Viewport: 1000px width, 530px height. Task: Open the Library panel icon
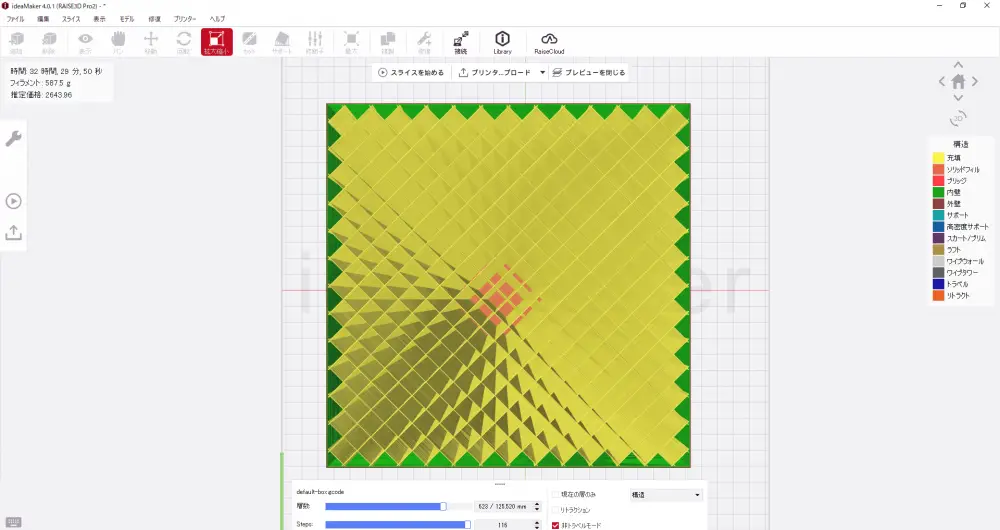(502, 41)
